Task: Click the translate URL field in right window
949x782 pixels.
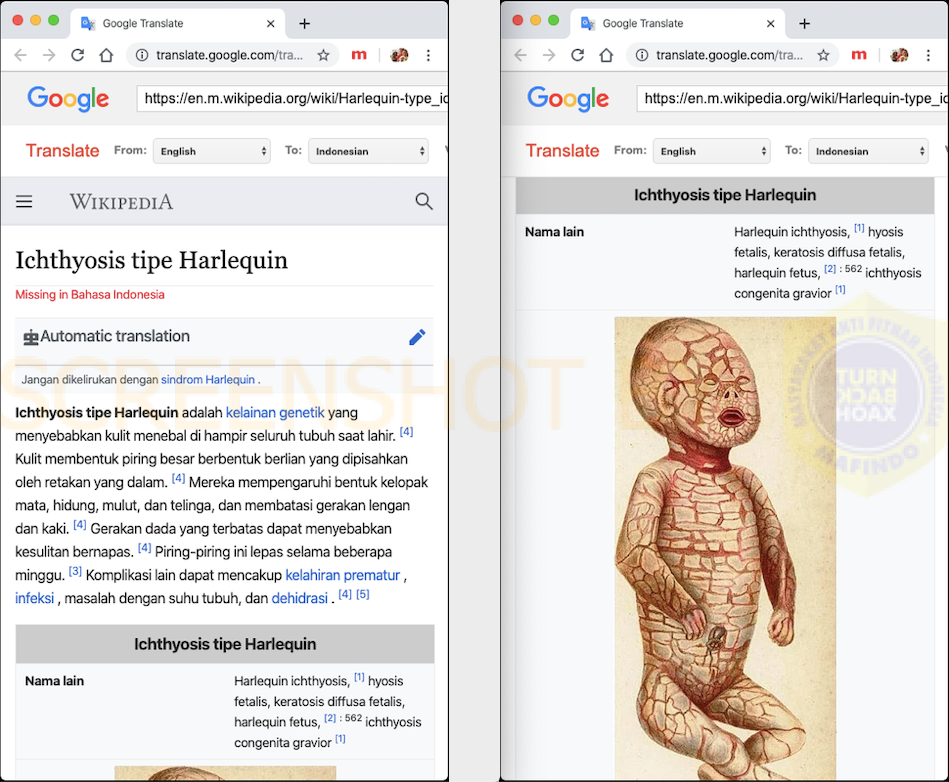Action: point(792,99)
